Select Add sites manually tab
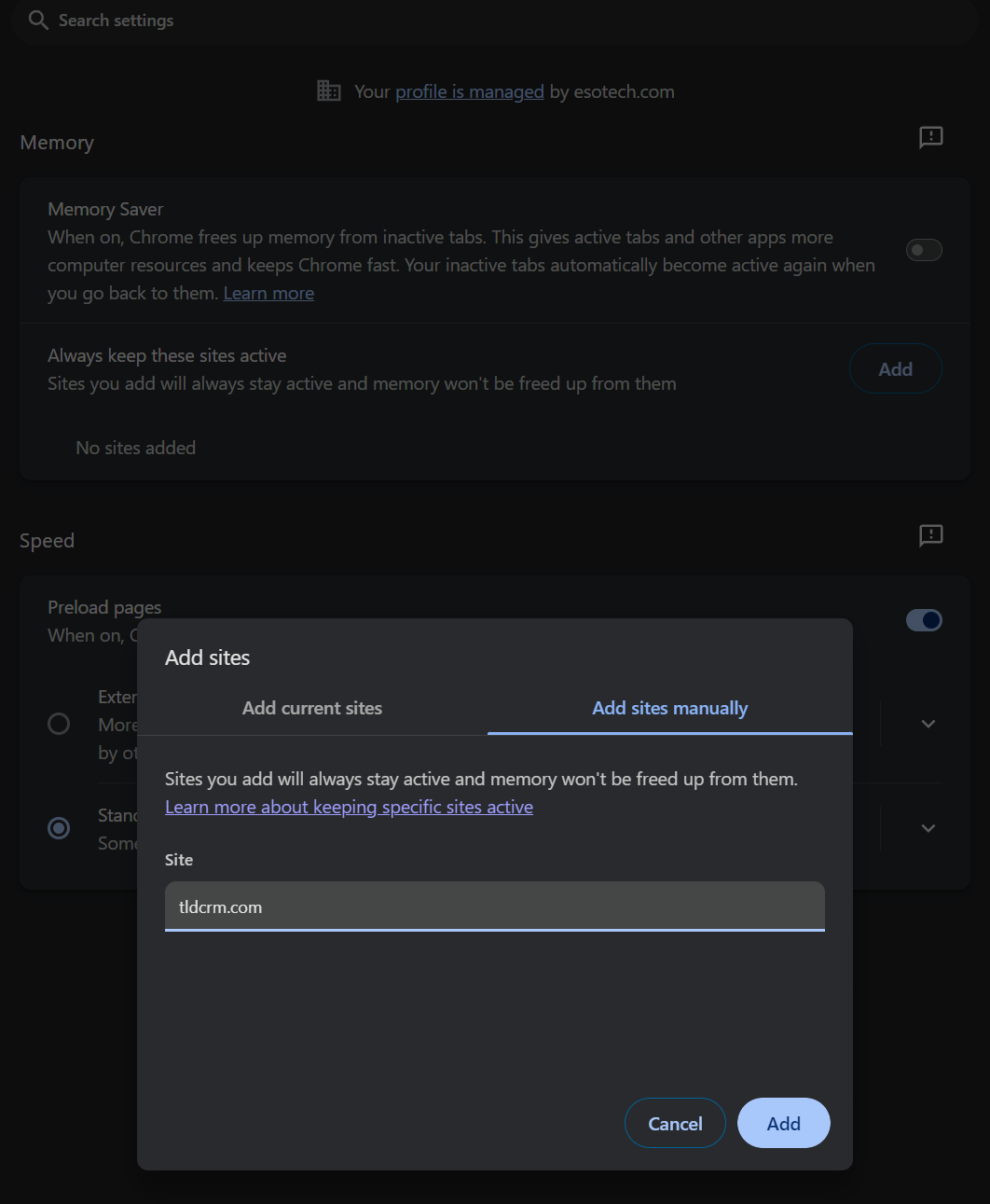This screenshot has width=990, height=1204. 670,708
